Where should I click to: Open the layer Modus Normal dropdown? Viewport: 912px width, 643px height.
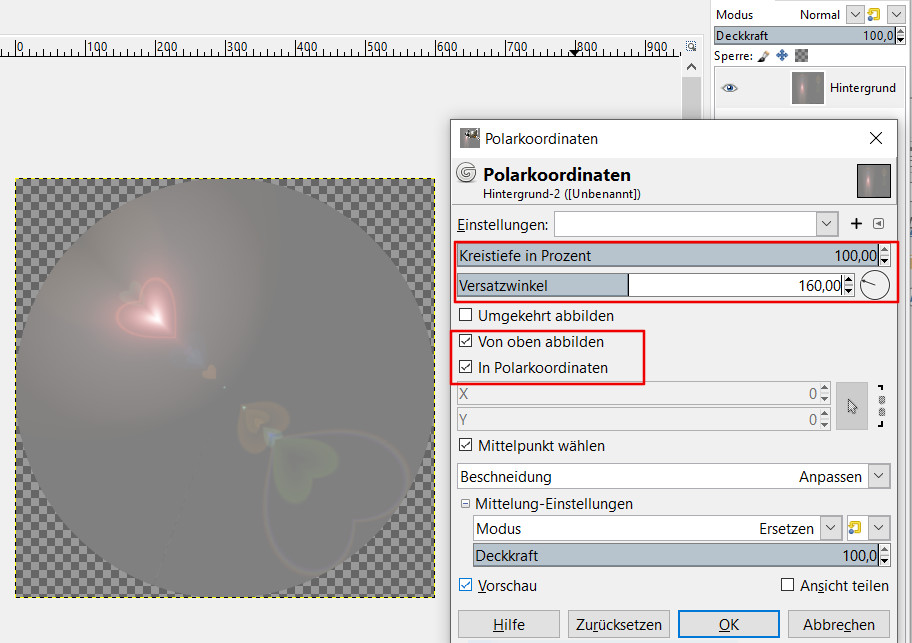pos(854,15)
